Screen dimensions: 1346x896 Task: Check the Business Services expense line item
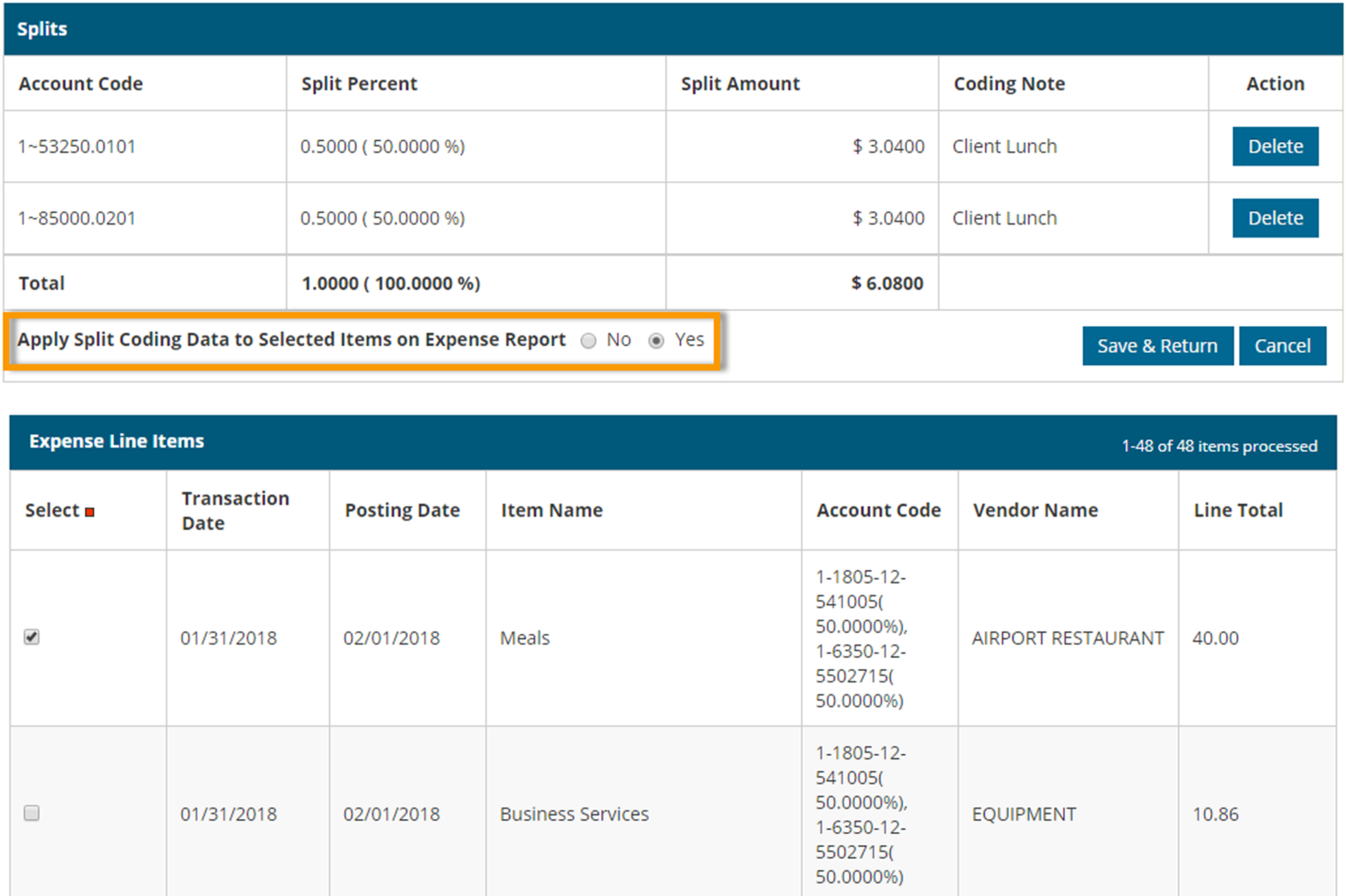point(32,814)
